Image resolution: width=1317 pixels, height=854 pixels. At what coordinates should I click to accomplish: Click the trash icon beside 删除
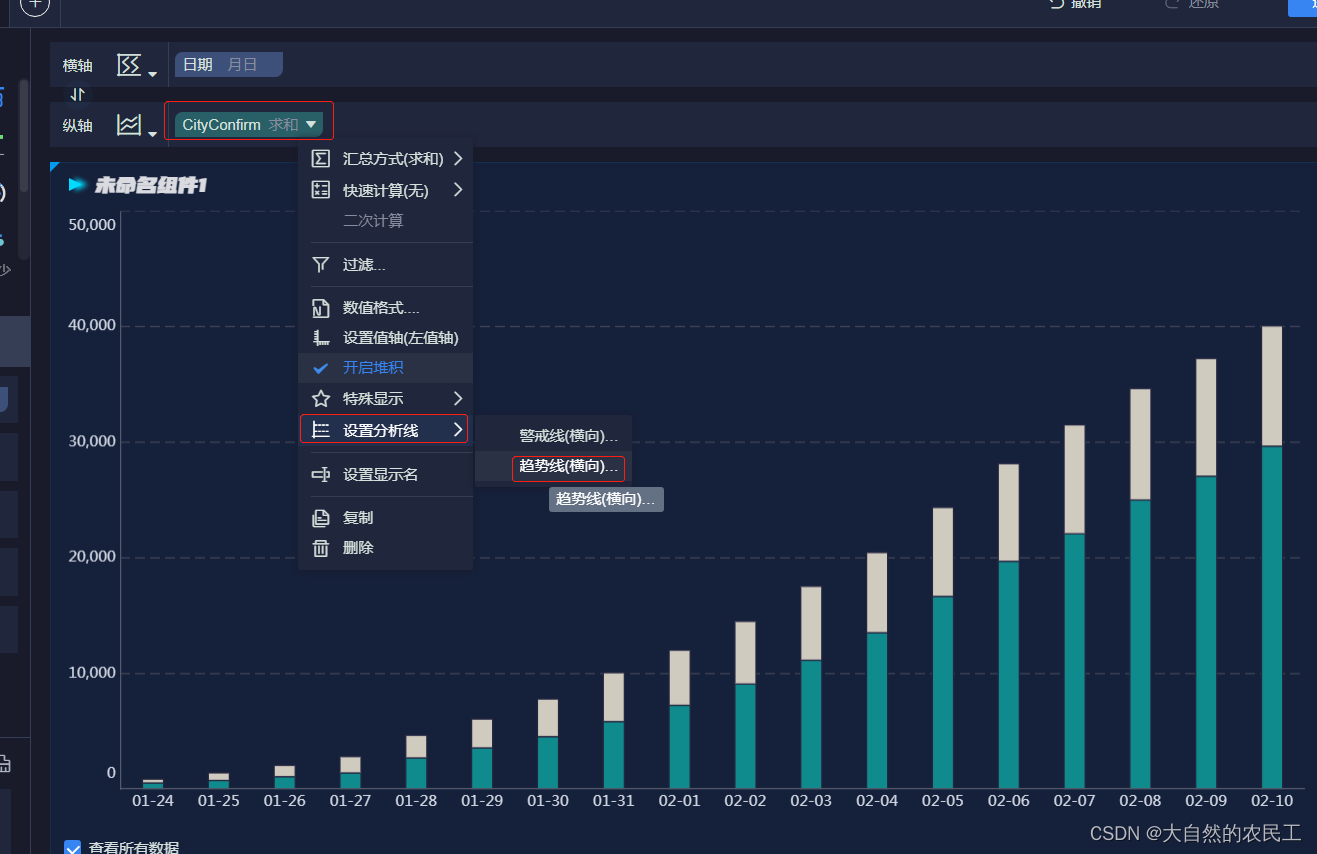pos(321,548)
